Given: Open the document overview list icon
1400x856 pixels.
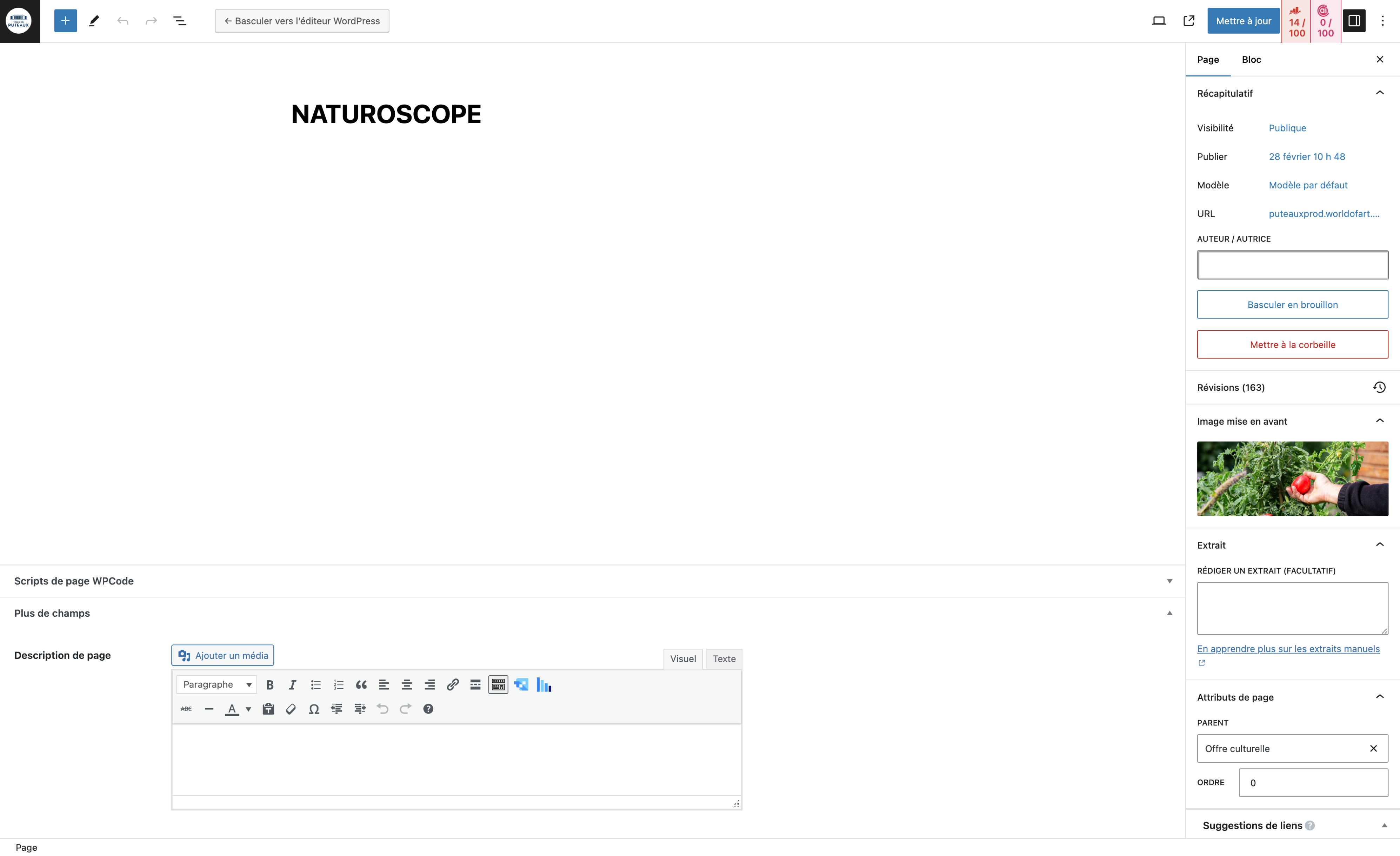Looking at the screenshot, I should (x=180, y=21).
